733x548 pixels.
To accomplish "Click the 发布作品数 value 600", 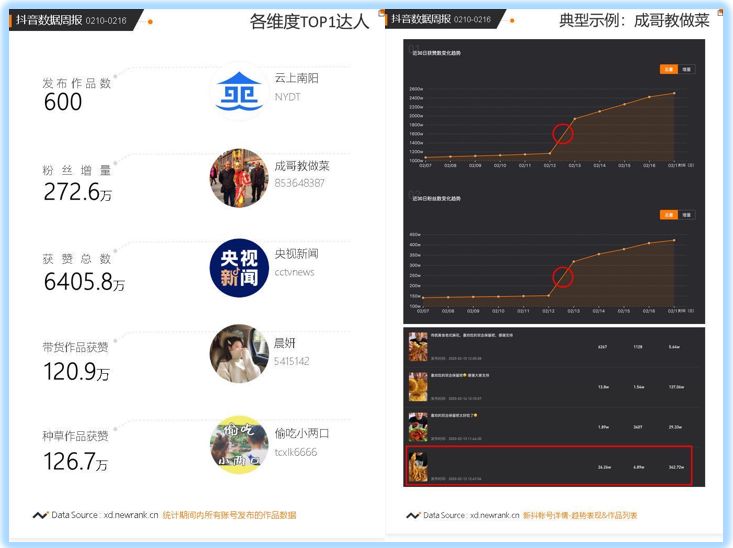I will (63, 102).
